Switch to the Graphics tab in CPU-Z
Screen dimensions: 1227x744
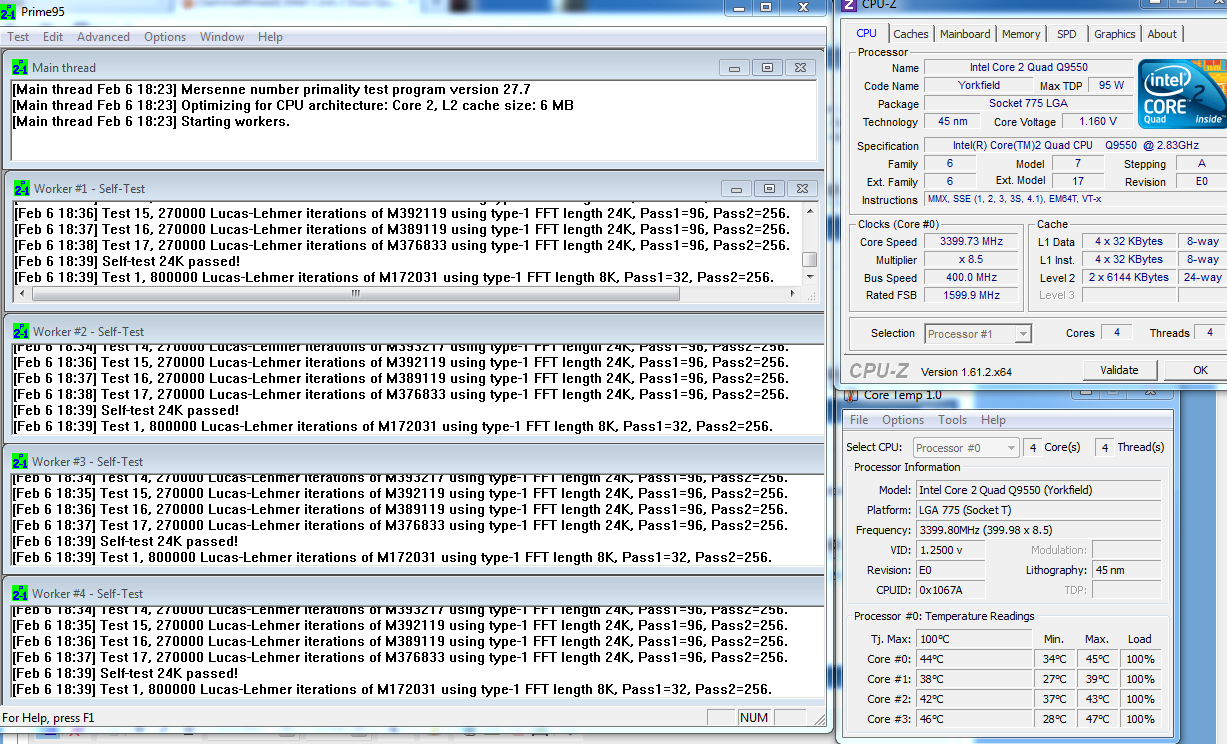(x=1114, y=34)
